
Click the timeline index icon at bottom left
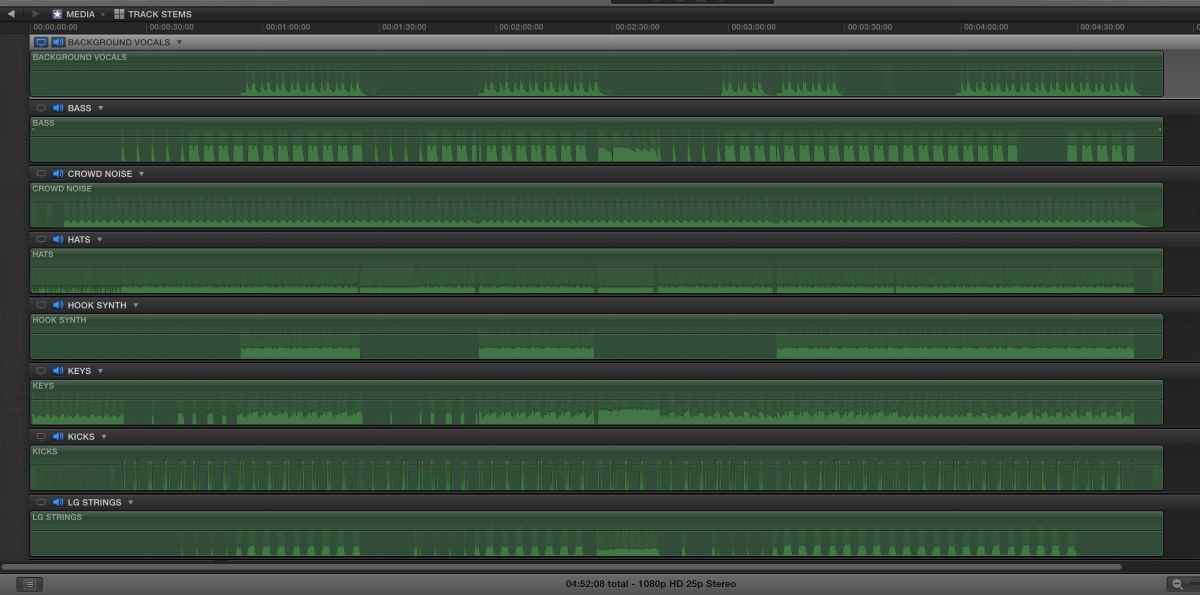click(29, 584)
